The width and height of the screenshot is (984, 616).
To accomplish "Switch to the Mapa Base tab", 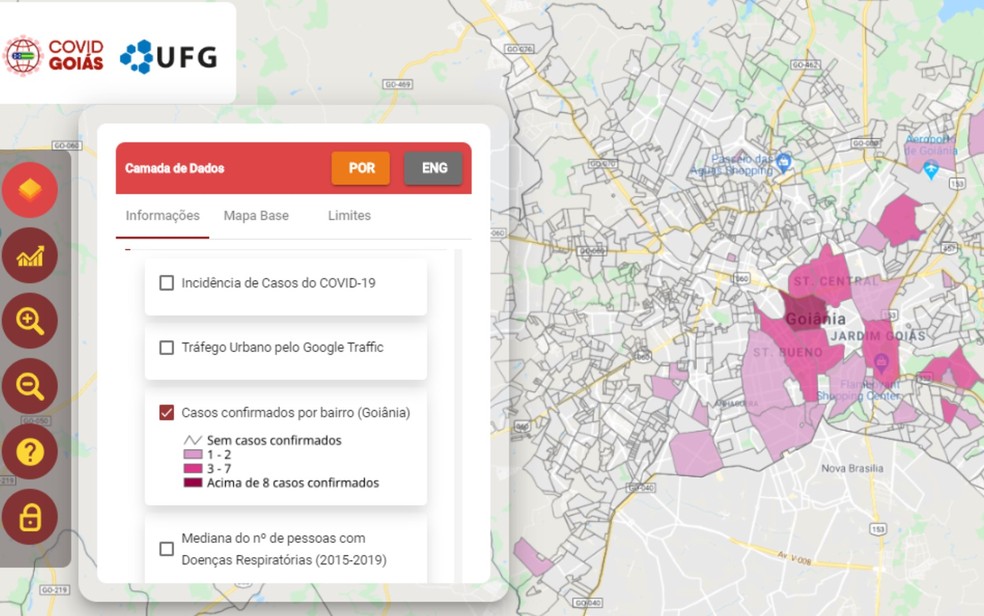I will [256, 216].
